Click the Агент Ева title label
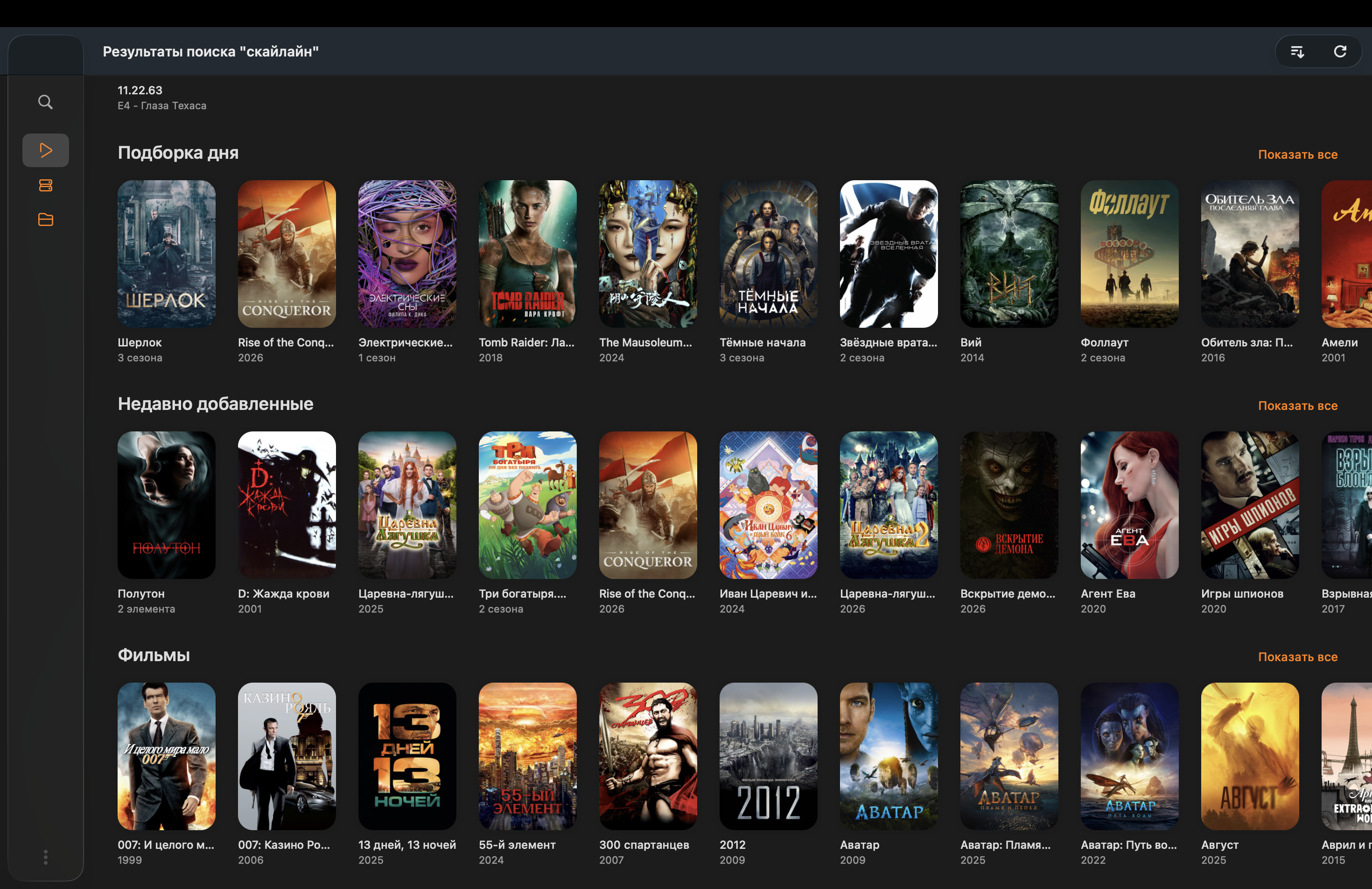Viewport: 1372px width, 889px height. [x=1108, y=593]
